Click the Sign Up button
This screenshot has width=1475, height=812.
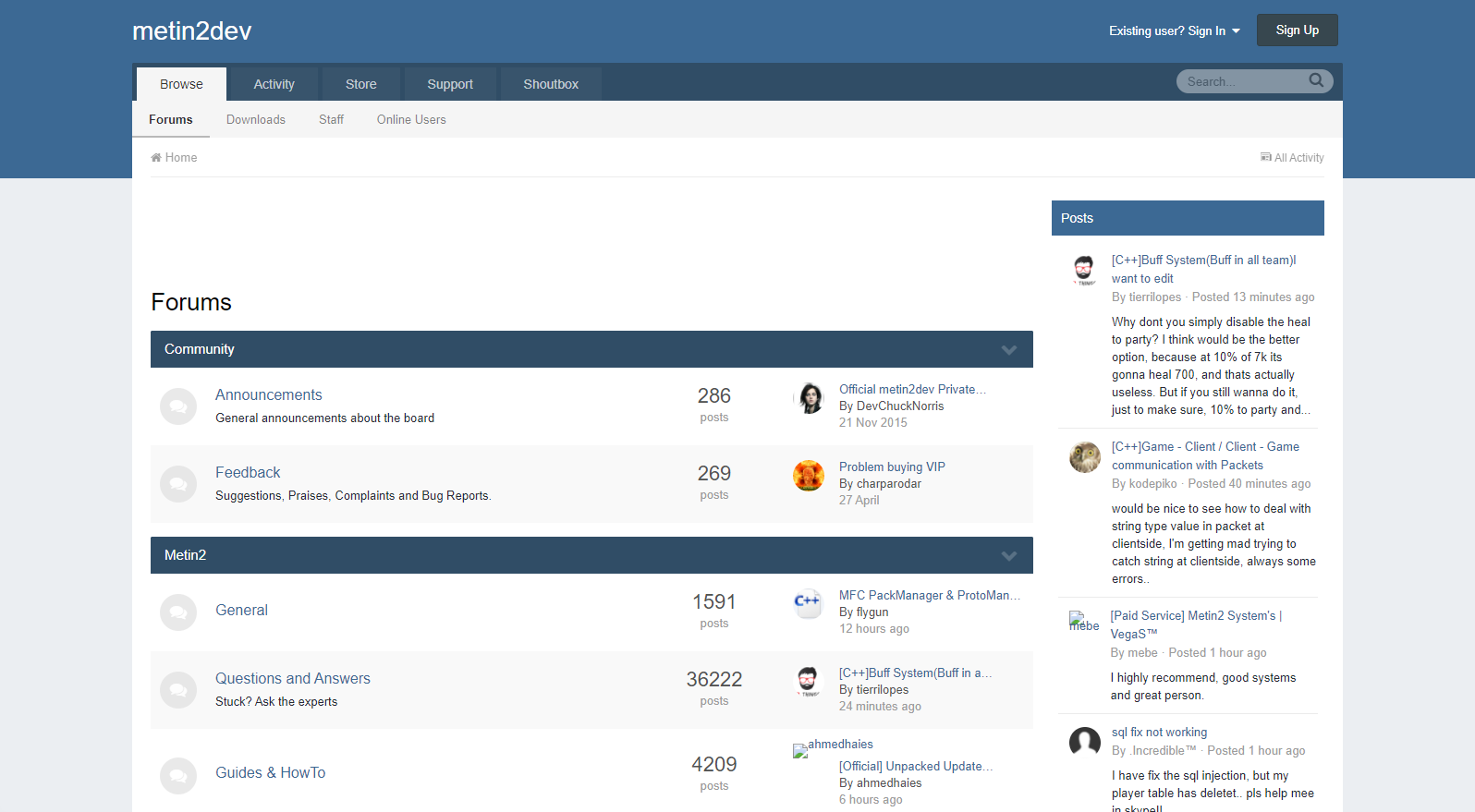(1298, 30)
